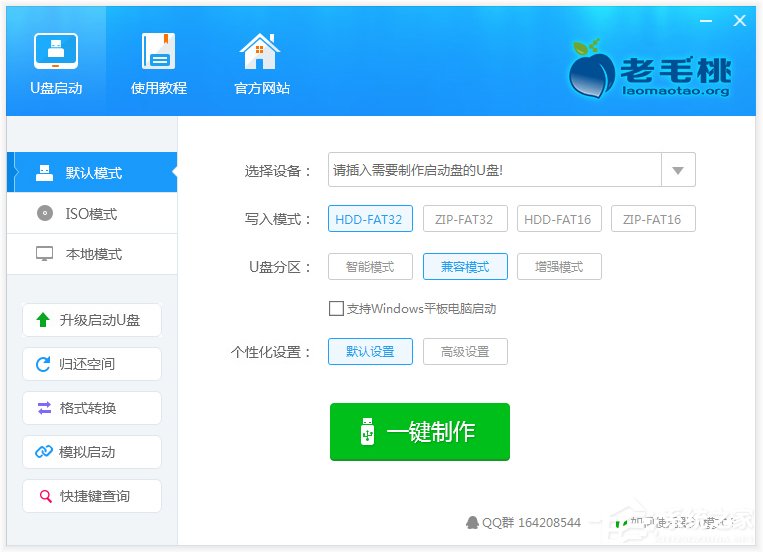The width and height of the screenshot is (763, 552).
Task: Click the 归还空间 refresh button
Action: coord(91,364)
